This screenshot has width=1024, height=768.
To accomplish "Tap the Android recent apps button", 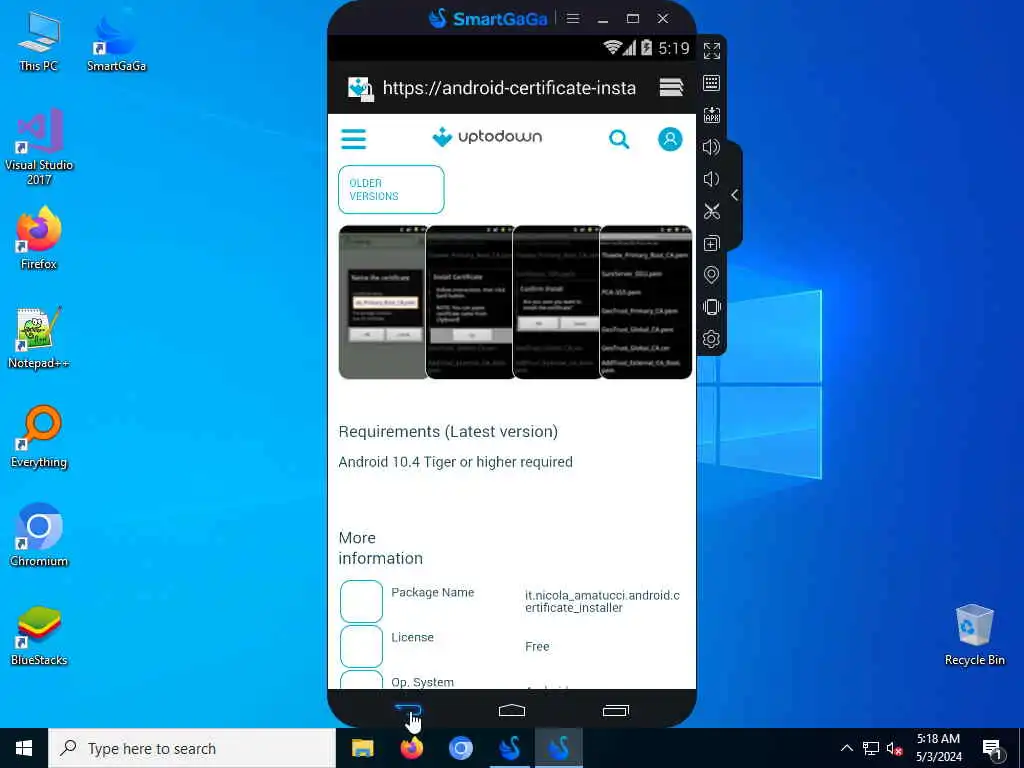I will (x=615, y=711).
